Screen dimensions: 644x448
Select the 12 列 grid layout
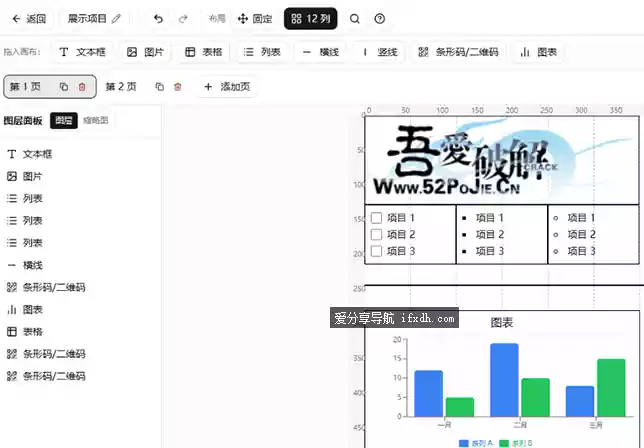pos(310,19)
